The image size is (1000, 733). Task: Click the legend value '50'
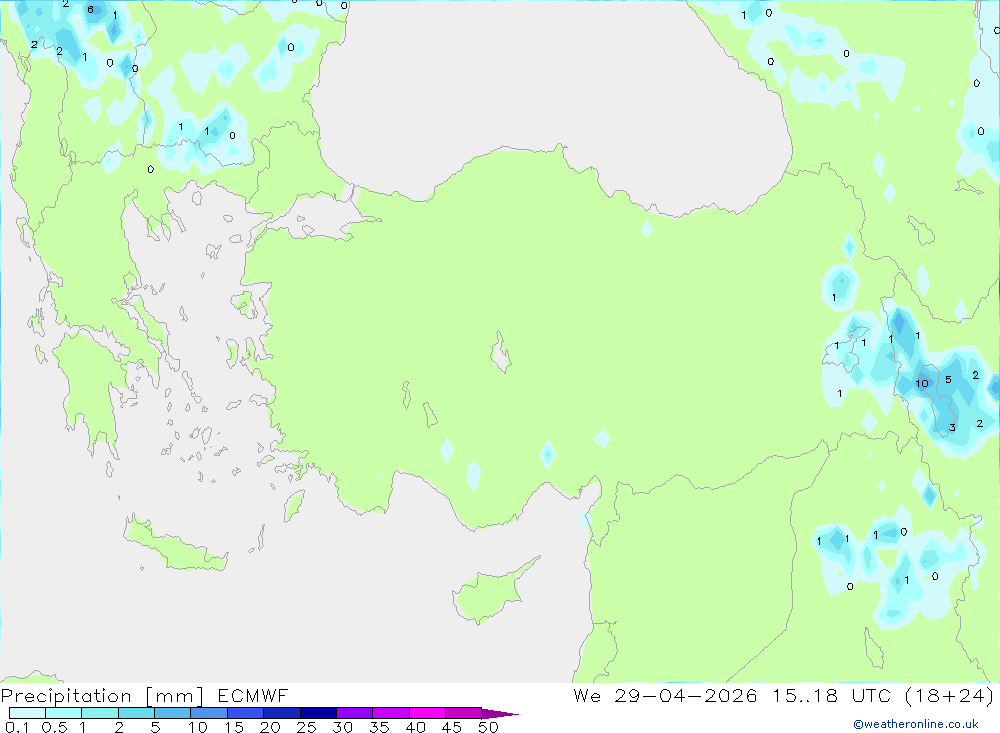tap(488, 727)
